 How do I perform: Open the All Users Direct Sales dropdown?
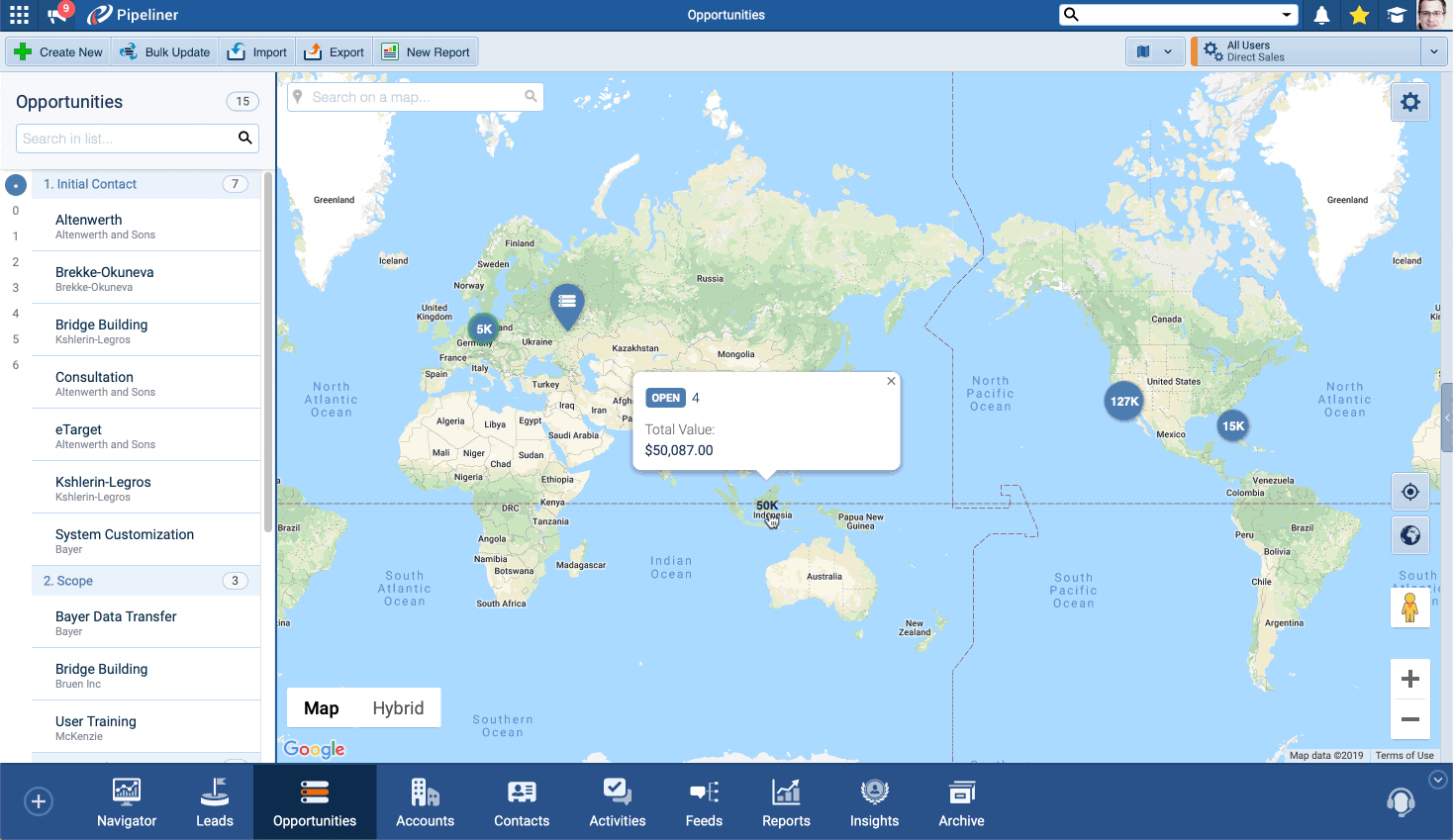[x=1434, y=50]
